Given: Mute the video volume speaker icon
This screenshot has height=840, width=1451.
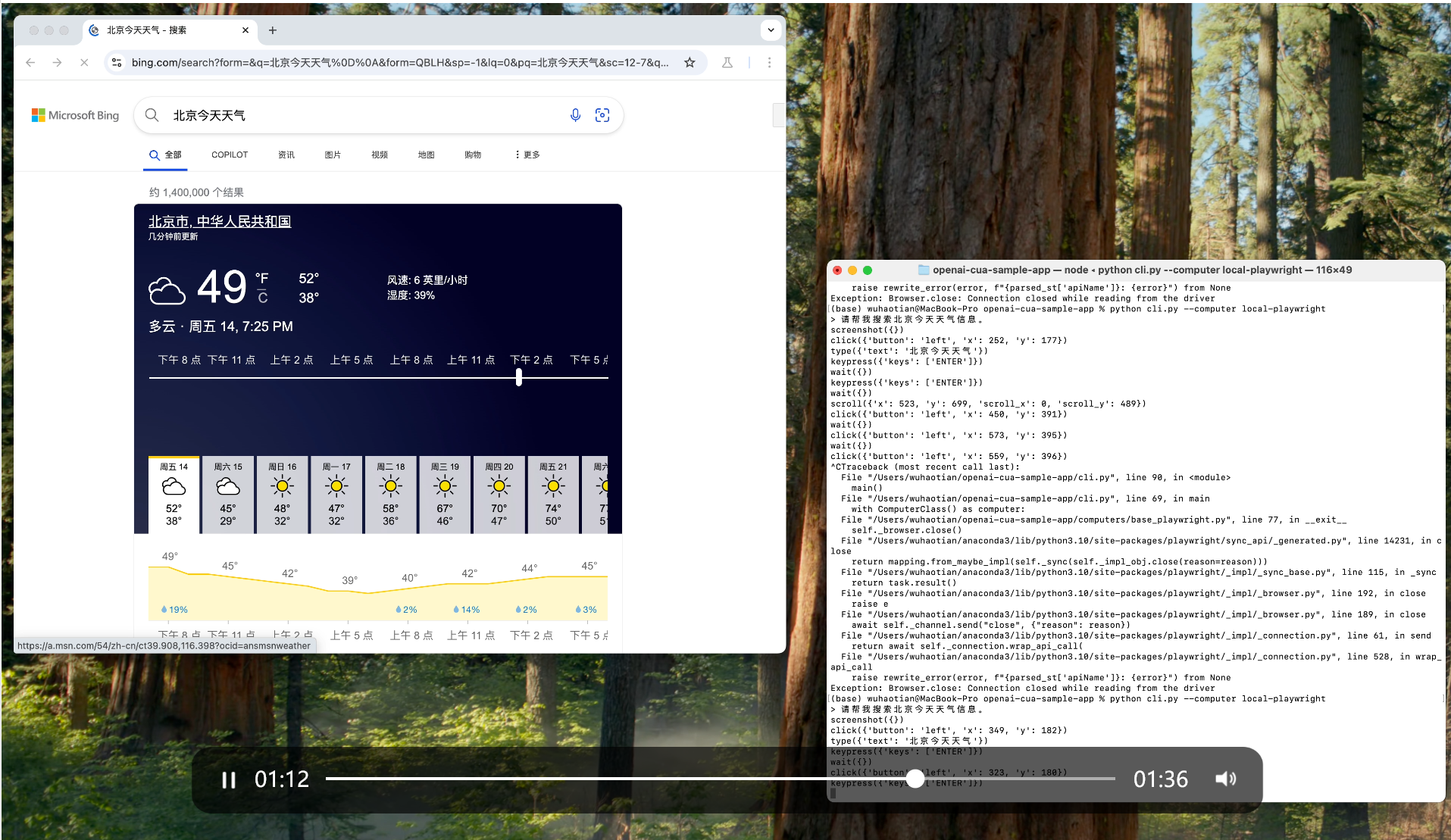Looking at the screenshot, I should coord(1226,779).
